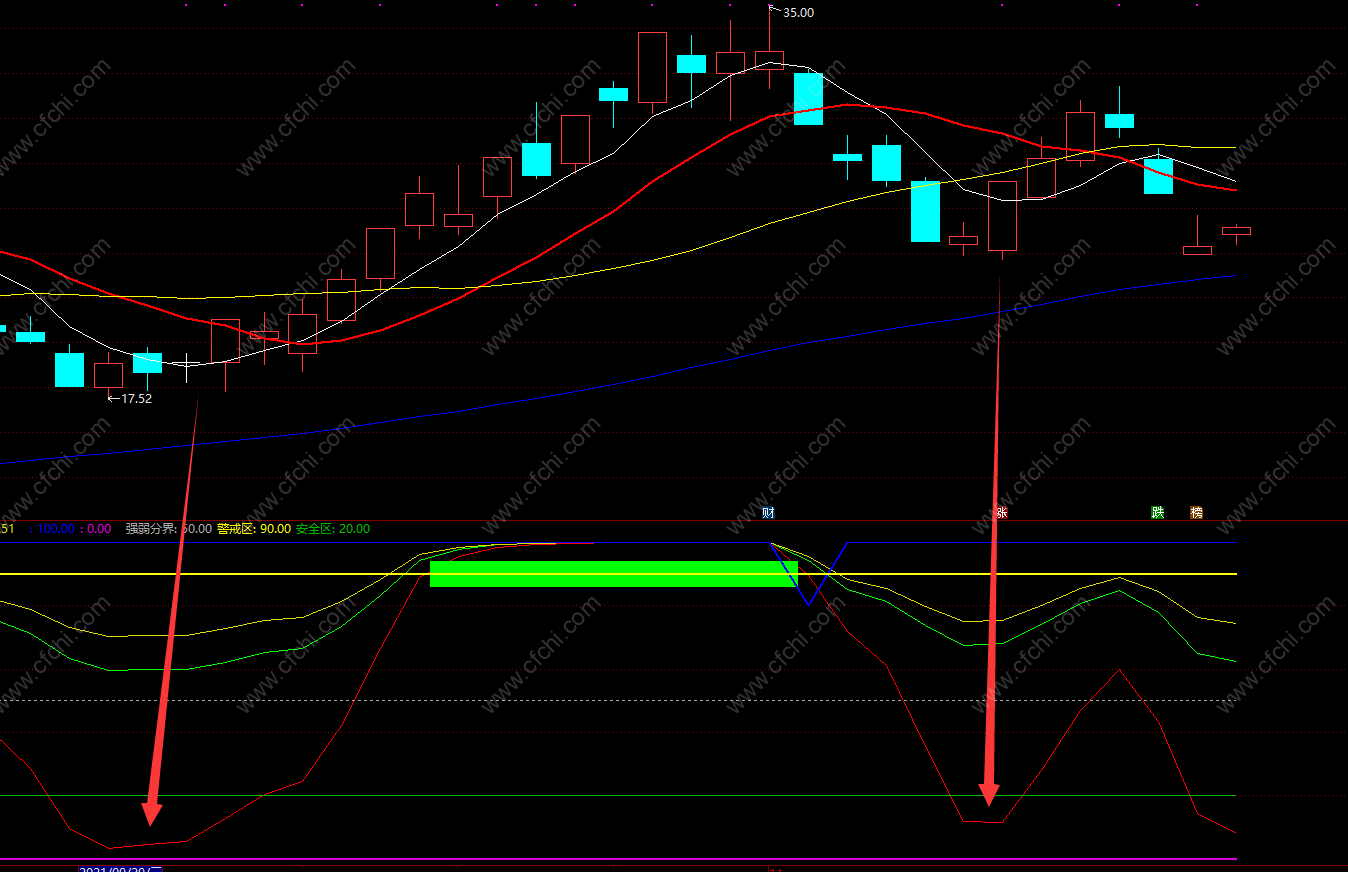Click the orange 榜 marker icon
The height and width of the screenshot is (872, 1348).
[x=1196, y=513]
